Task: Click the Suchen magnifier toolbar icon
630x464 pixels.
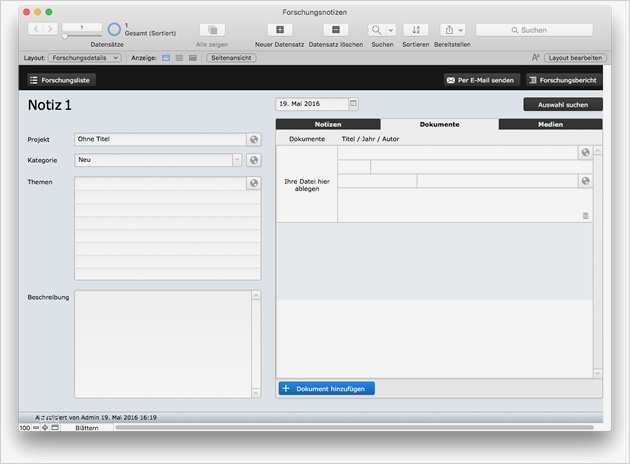Action: pyautogui.click(x=376, y=30)
